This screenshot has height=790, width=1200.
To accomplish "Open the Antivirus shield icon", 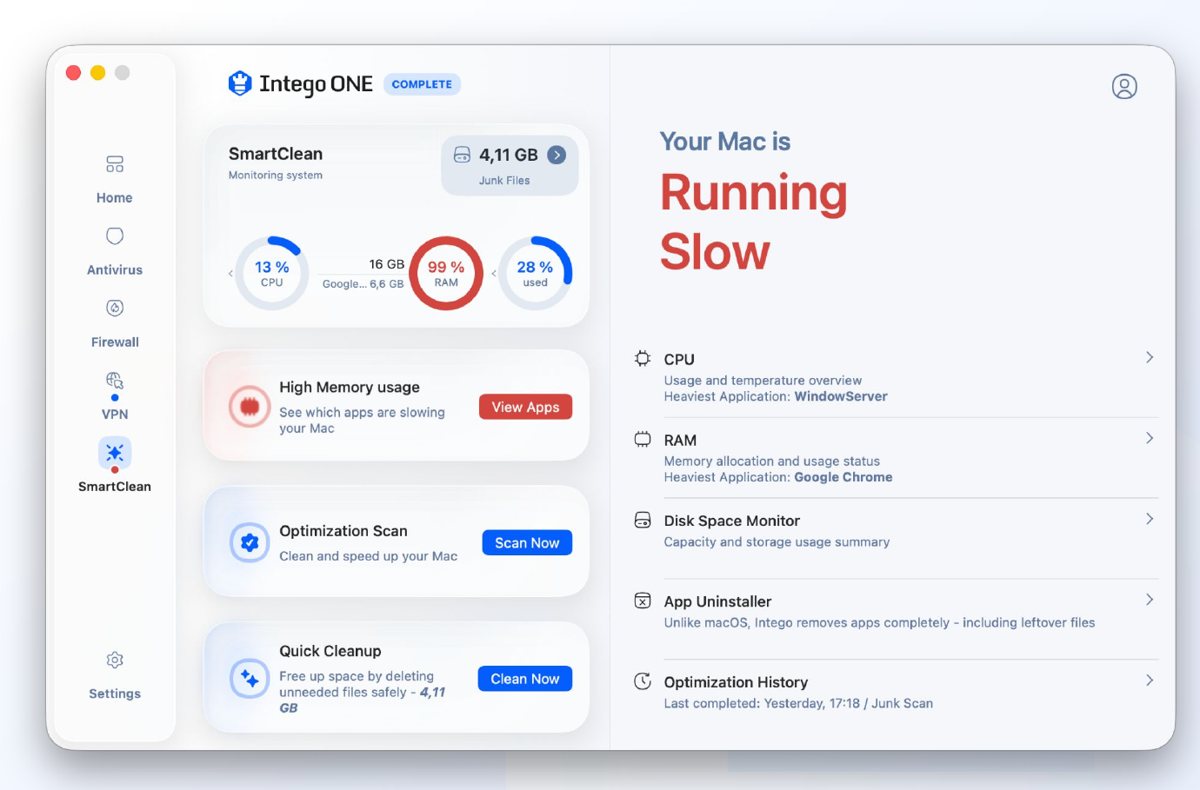I will [114, 236].
